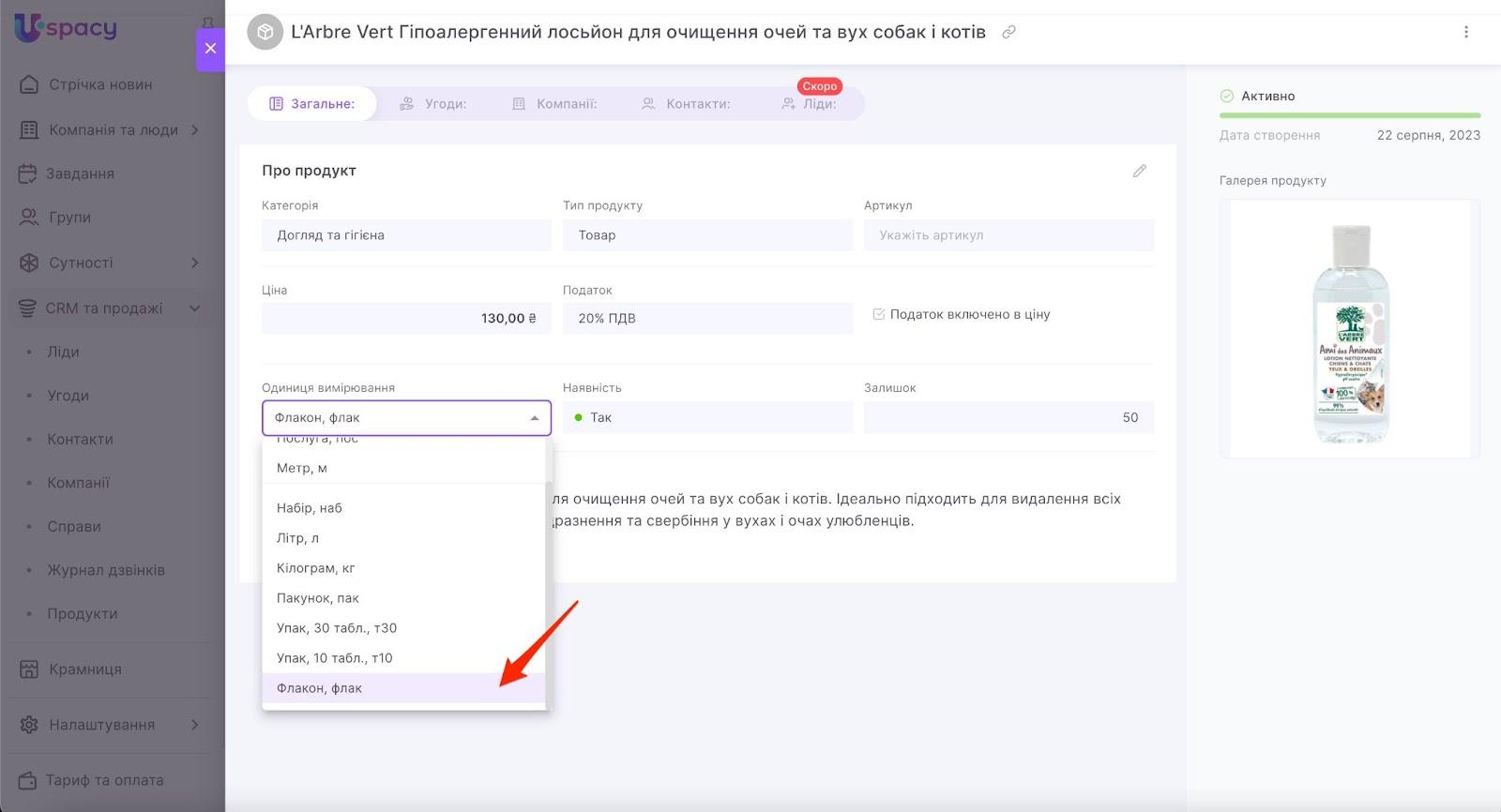Click the product bottle gallery image
Viewport: 1501px width, 812px height.
point(1349,330)
